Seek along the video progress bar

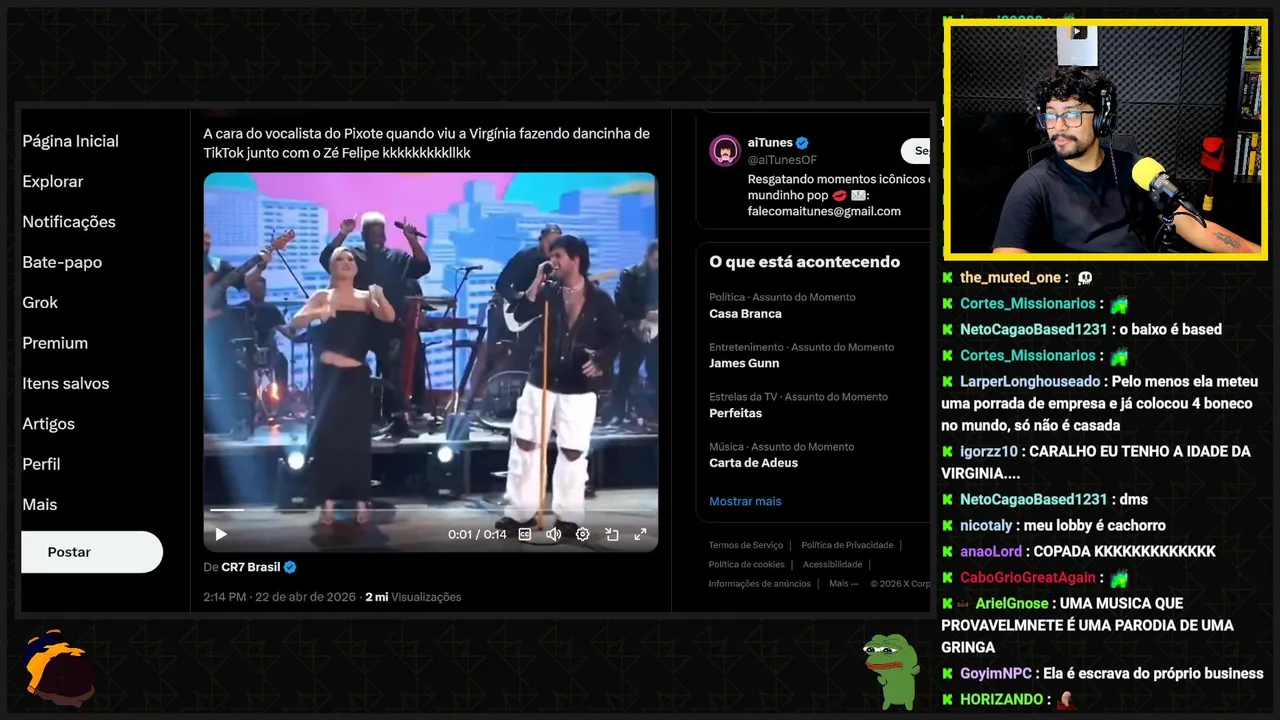430,509
